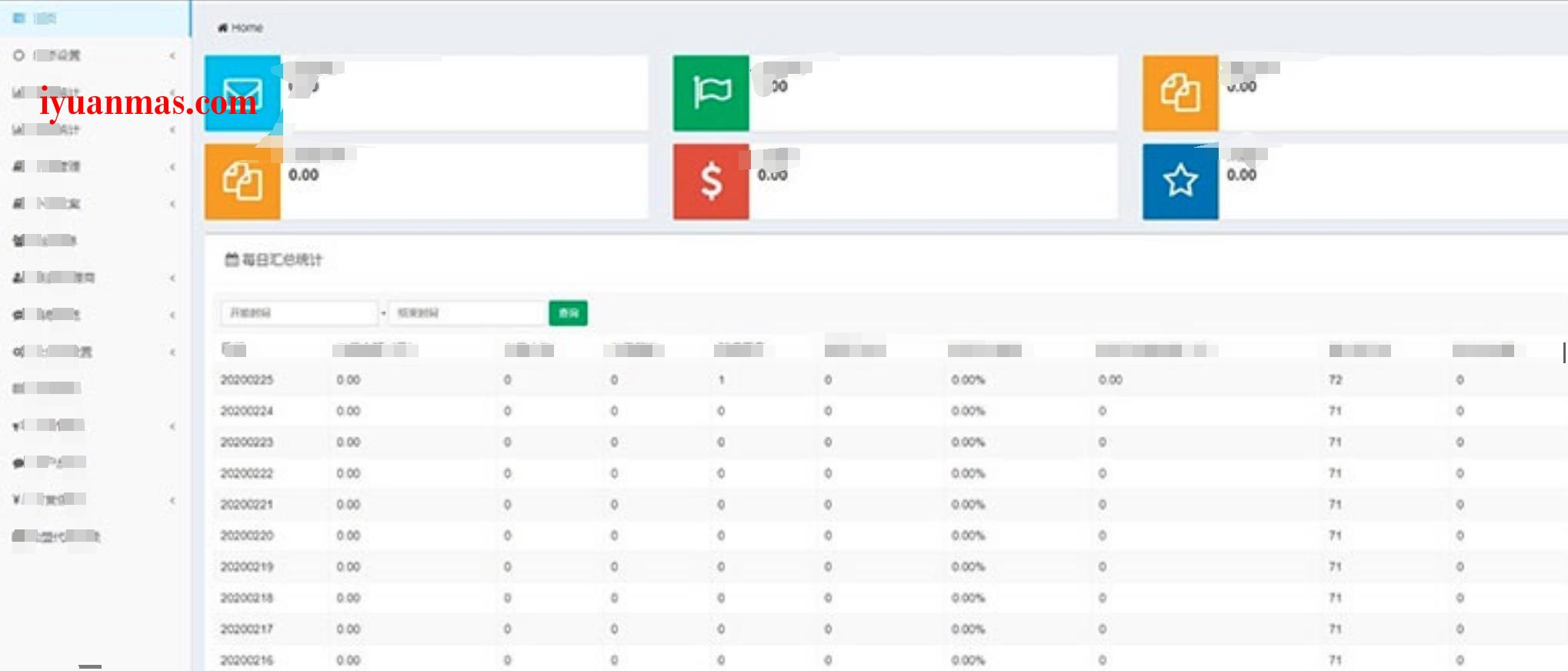The height and width of the screenshot is (671, 1568).
Task: Select table row dated 20200222
Action: pos(890,473)
